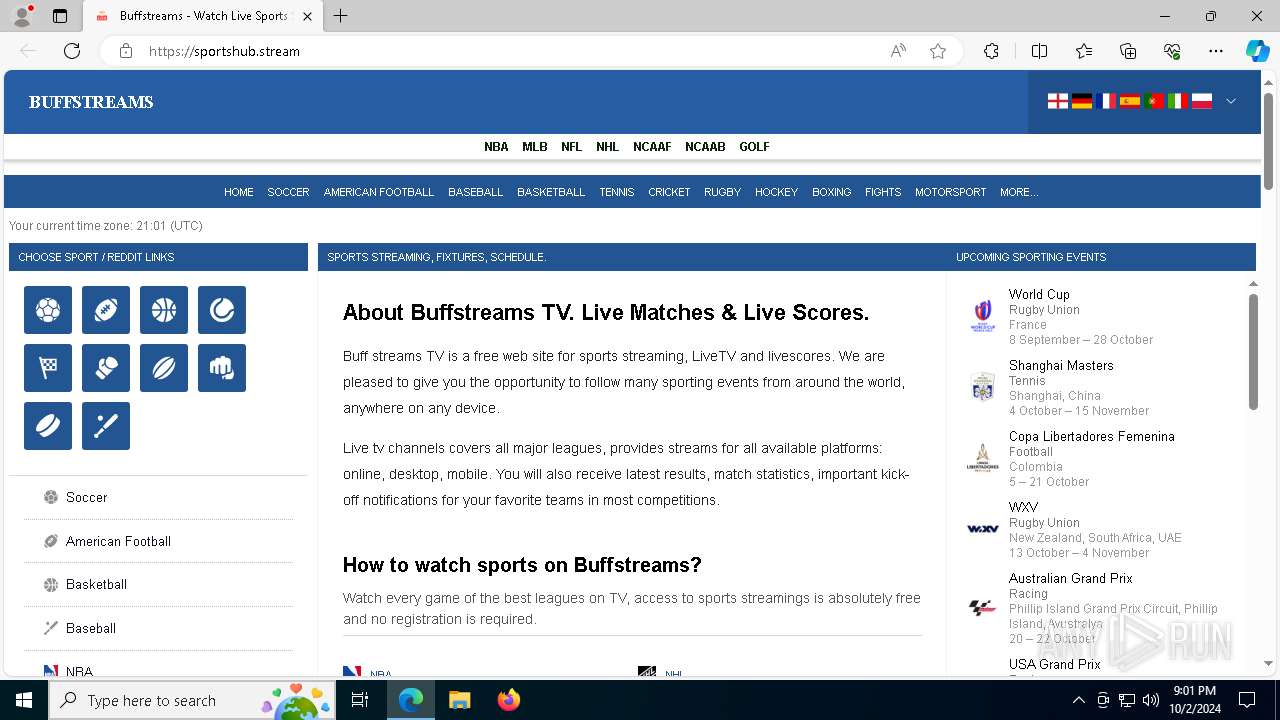Go to NHL in top league bar
The width and height of the screenshot is (1280, 720).
(x=608, y=146)
